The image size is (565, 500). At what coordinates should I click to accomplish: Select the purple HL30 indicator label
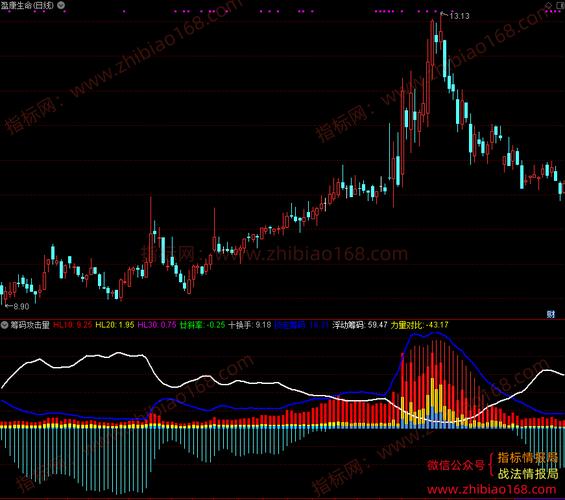click(157, 325)
